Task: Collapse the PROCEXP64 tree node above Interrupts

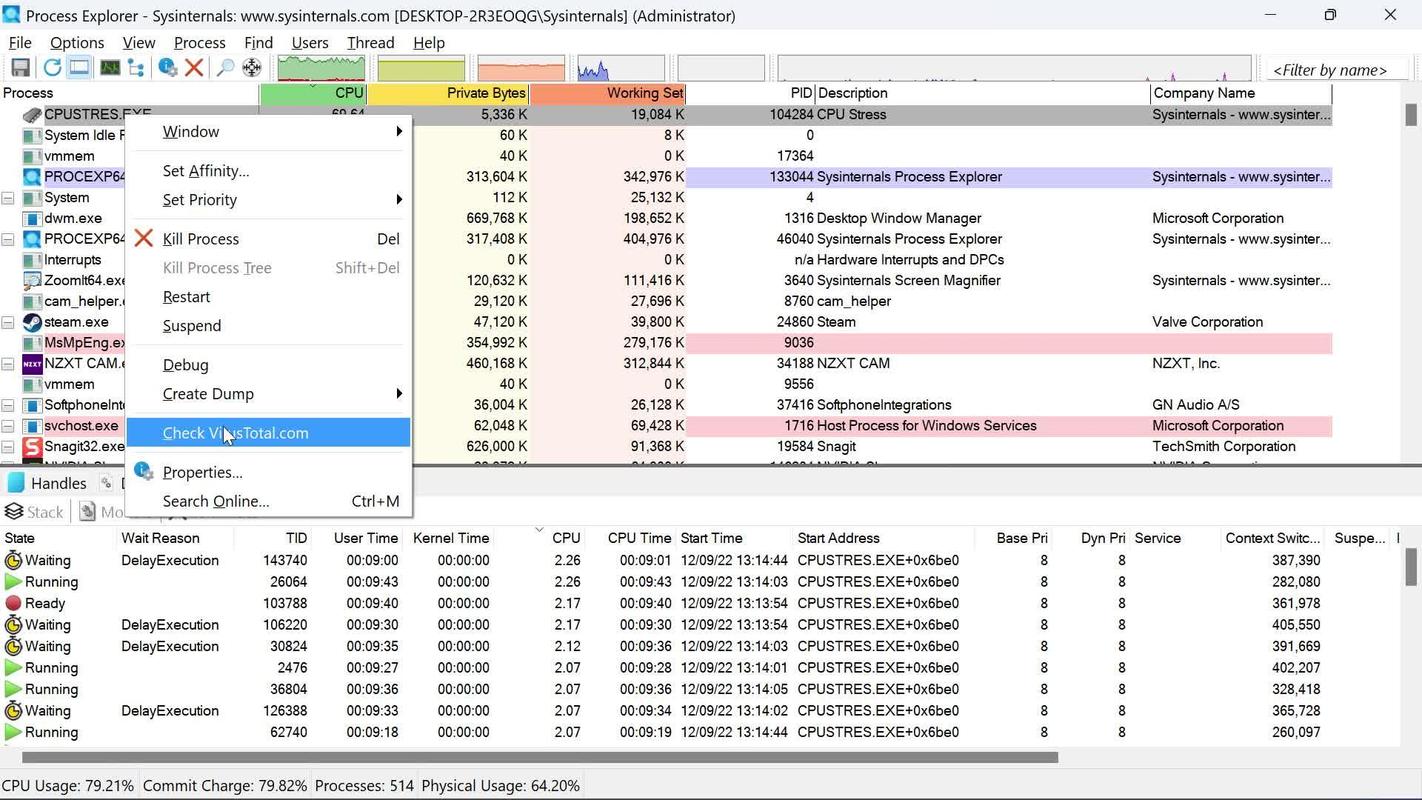Action: pyautogui.click(x=8, y=239)
